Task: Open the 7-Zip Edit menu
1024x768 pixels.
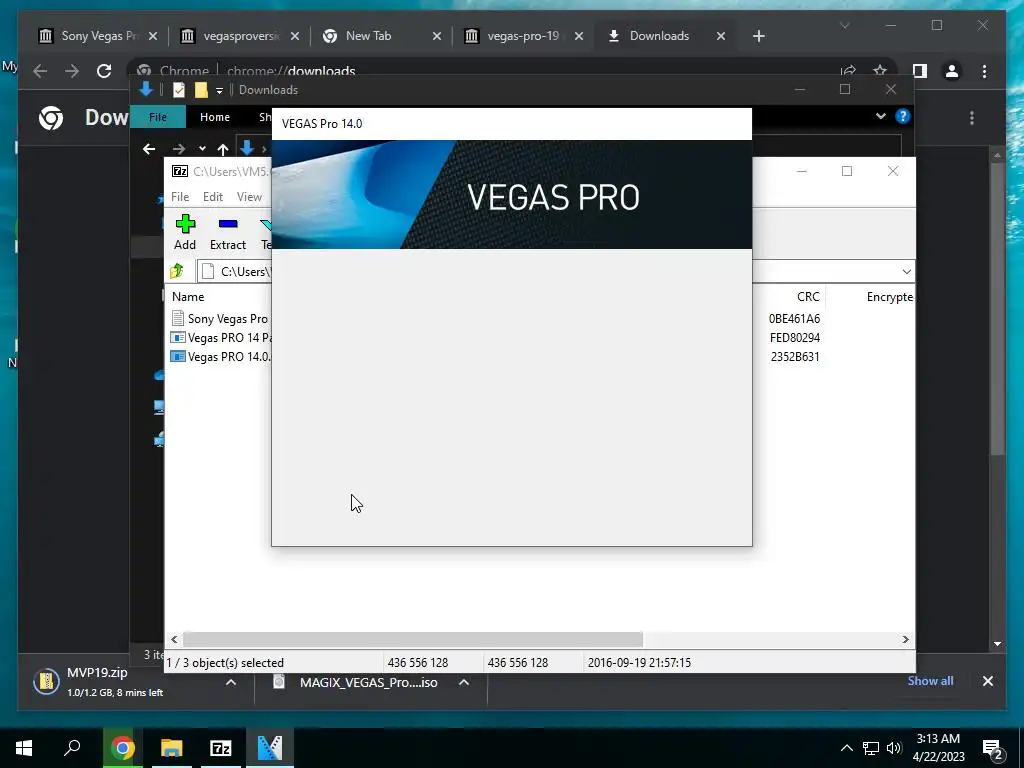Action: point(213,197)
